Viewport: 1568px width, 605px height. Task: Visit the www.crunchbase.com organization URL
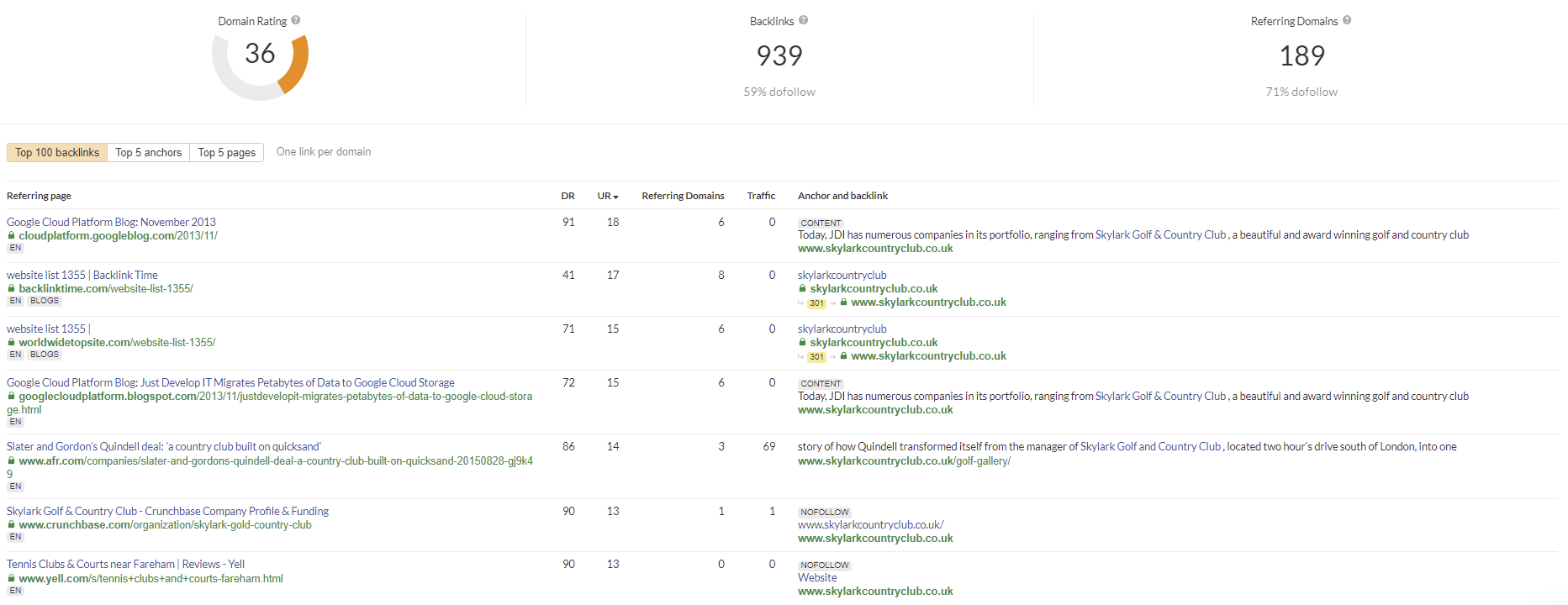[165, 525]
